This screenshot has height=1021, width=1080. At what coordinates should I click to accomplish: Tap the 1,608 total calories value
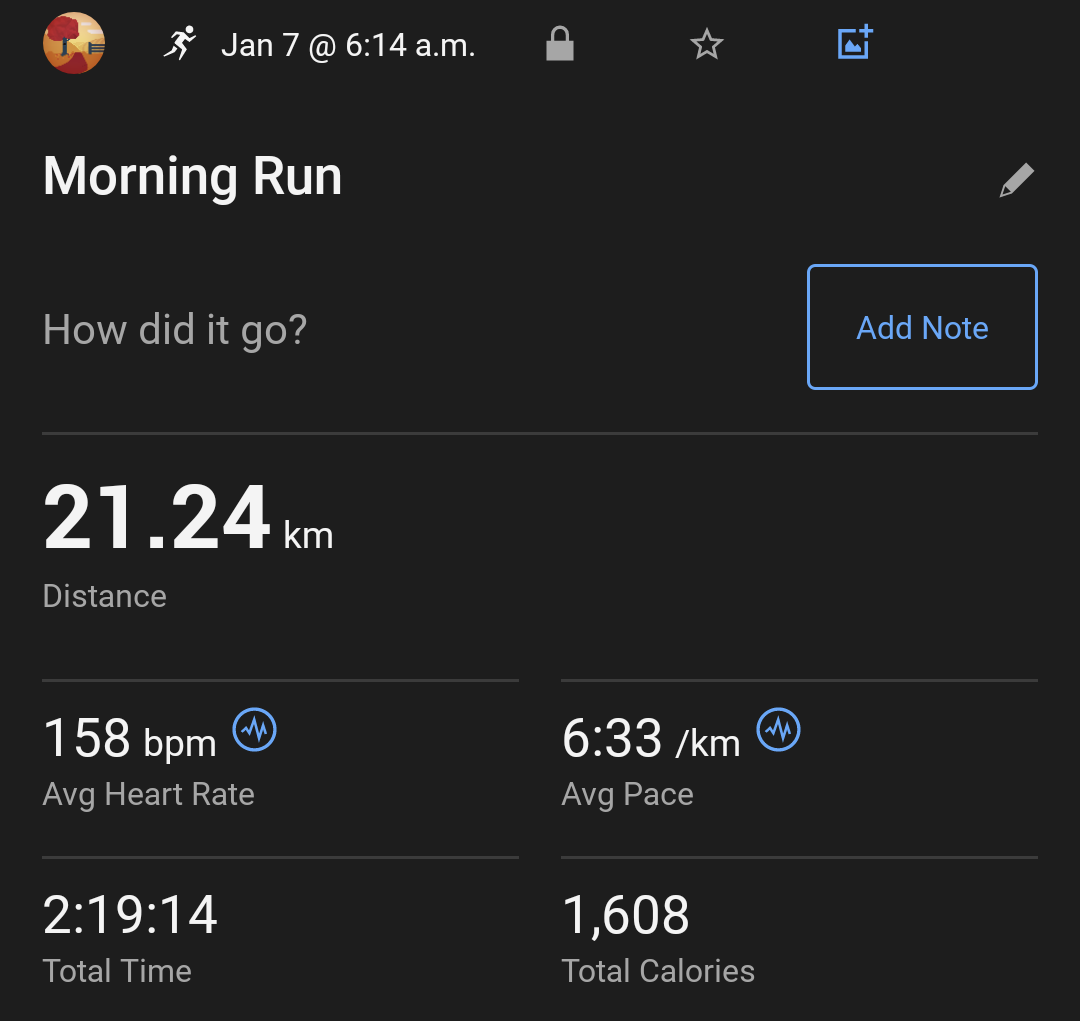click(x=625, y=915)
